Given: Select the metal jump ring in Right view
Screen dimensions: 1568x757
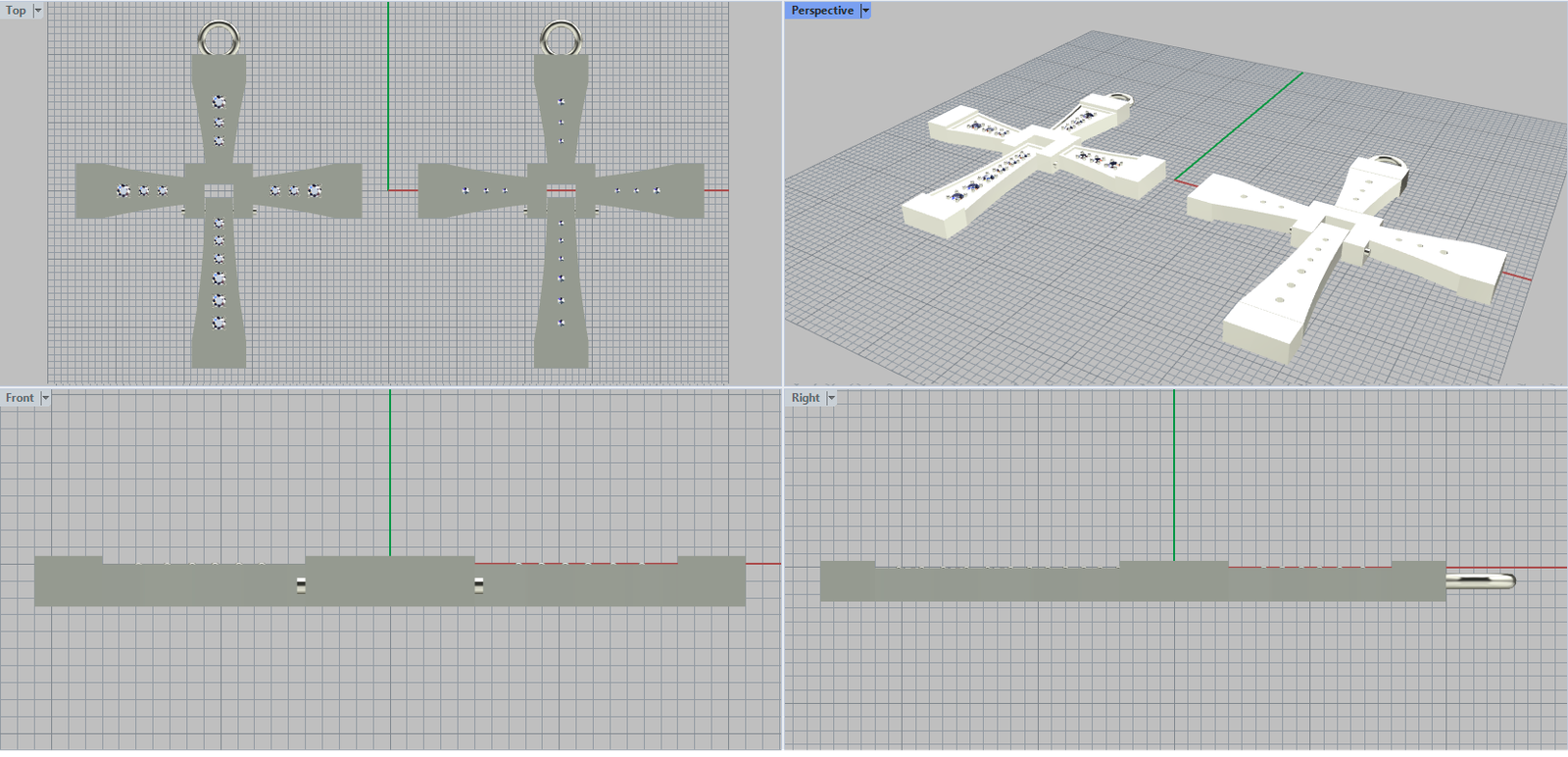Looking at the screenshot, I should click(1482, 581).
